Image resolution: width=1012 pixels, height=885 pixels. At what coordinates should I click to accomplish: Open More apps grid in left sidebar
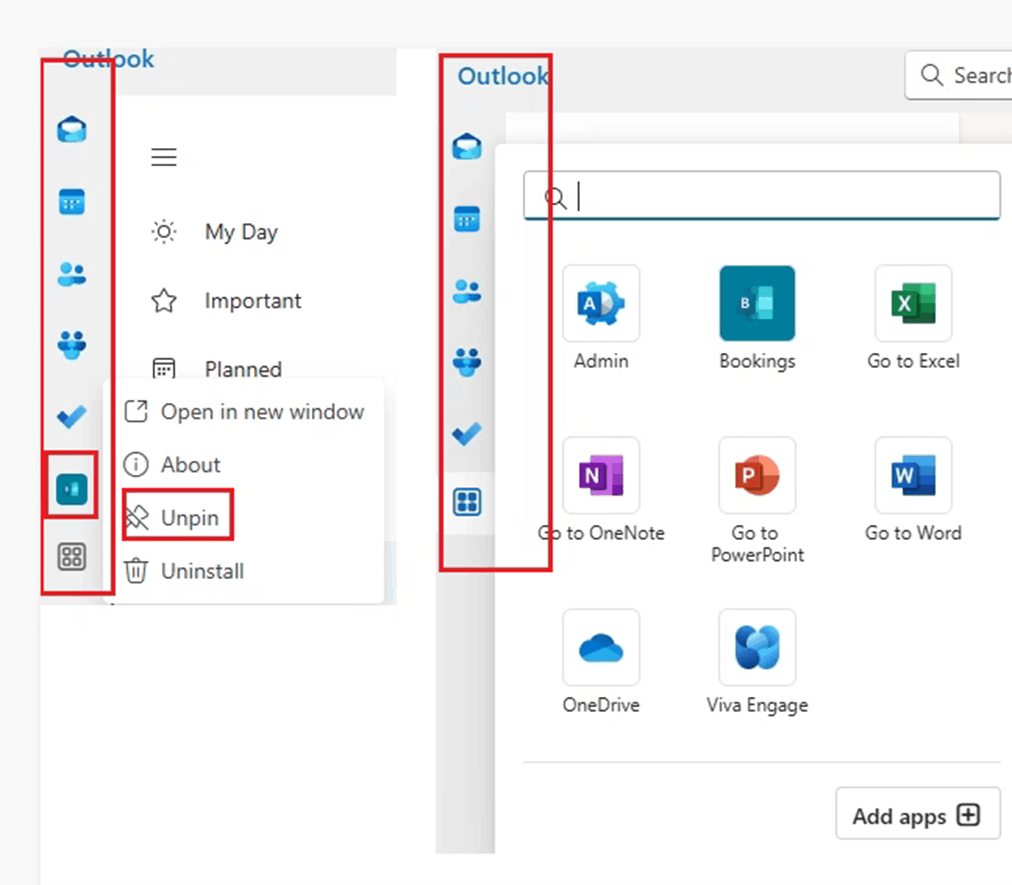coord(72,556)
